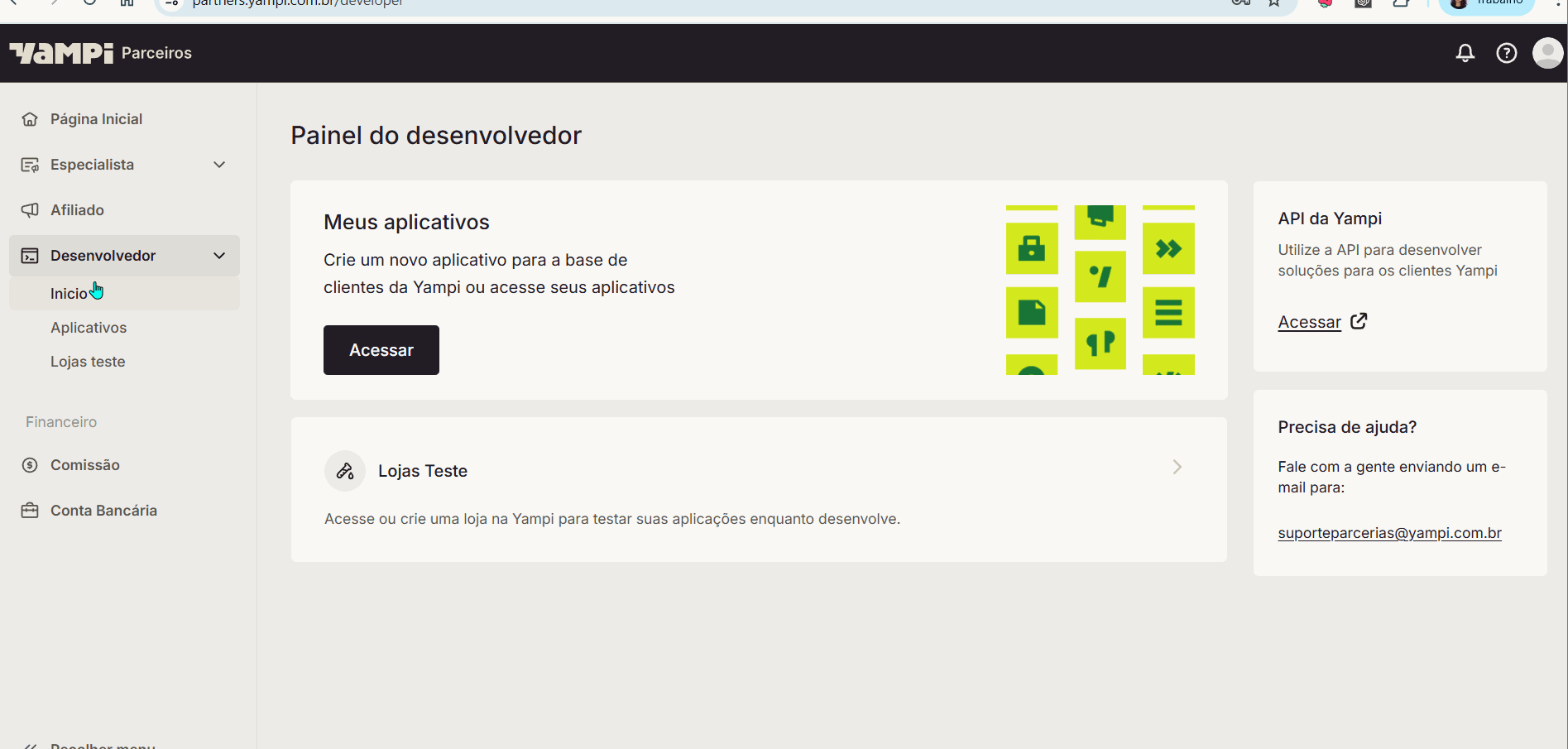
Task: Click the lock tile in app illustration
Action: [x=1032, y=248]
